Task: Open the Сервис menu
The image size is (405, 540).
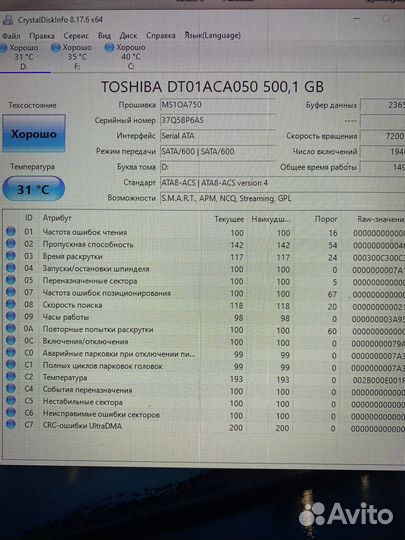Action: pos(76,35)
